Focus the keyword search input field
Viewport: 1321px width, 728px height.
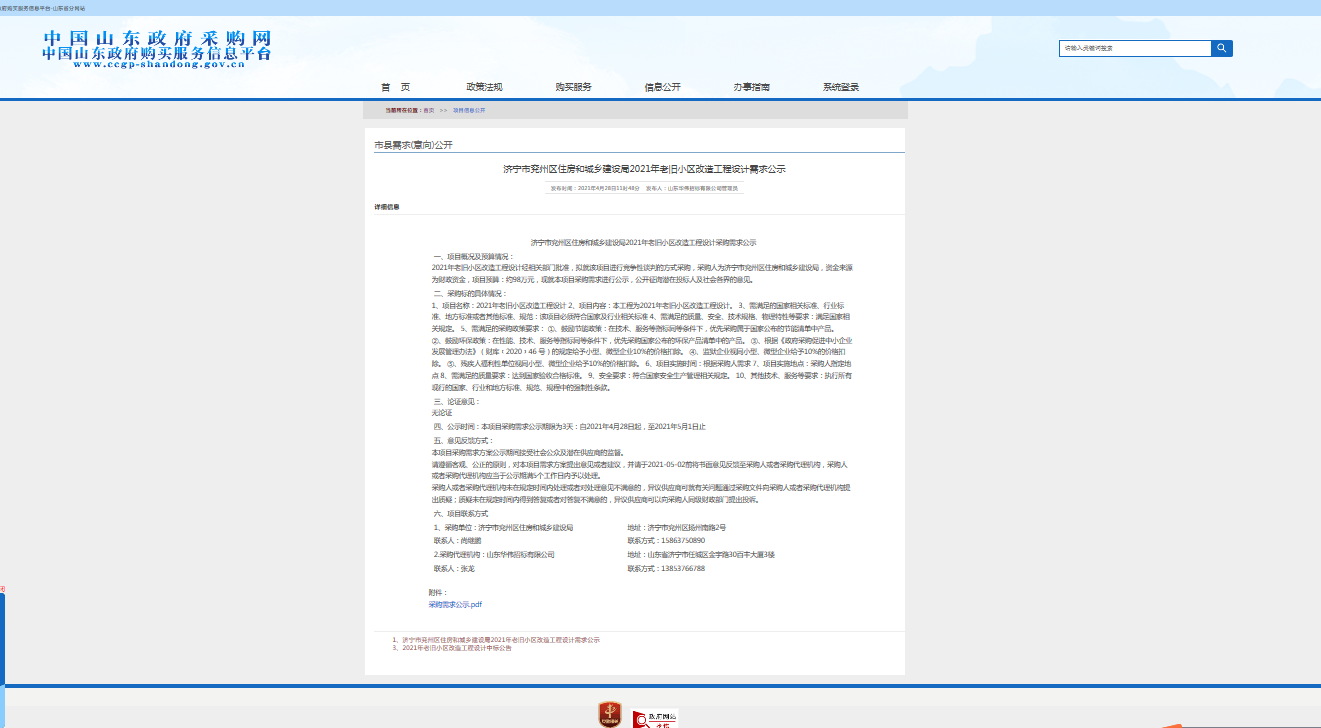[x=1134, y=48]
